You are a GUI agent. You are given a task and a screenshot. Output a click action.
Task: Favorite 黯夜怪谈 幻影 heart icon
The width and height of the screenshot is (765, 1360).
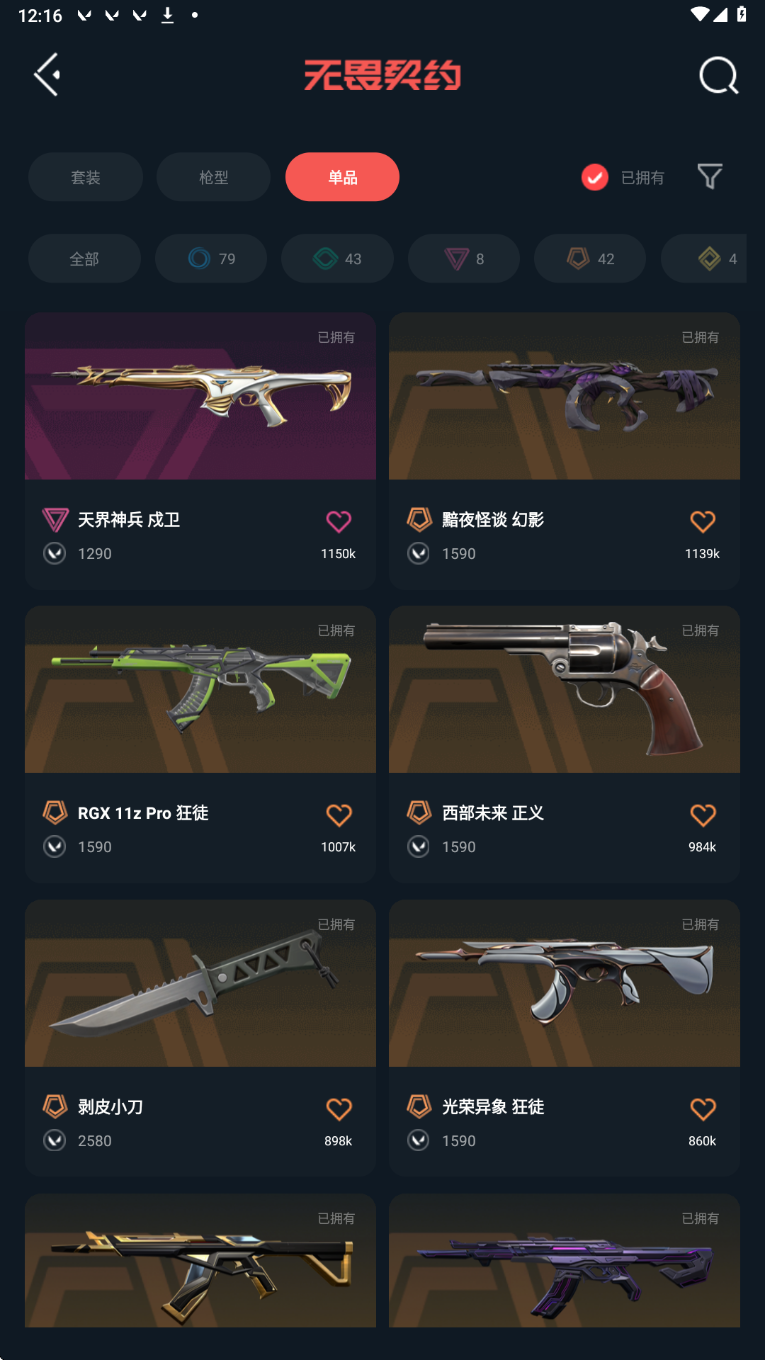pyautogui.click(x=703, y=521)
